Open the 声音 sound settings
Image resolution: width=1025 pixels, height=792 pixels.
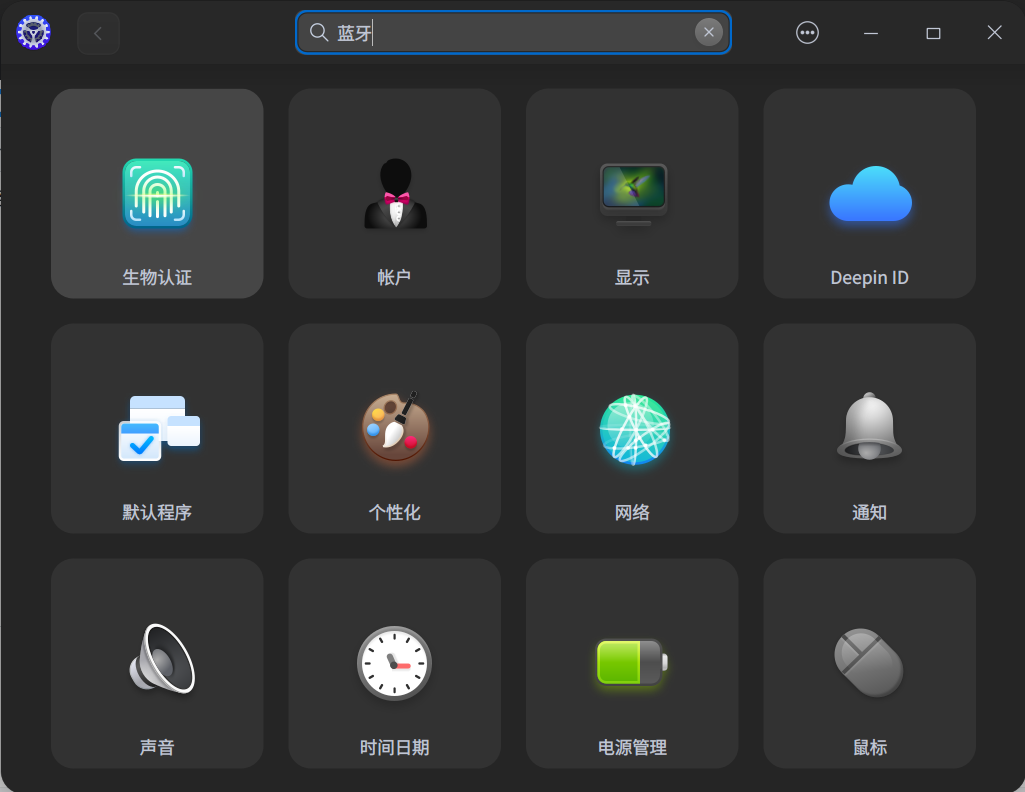coord(157,663)
